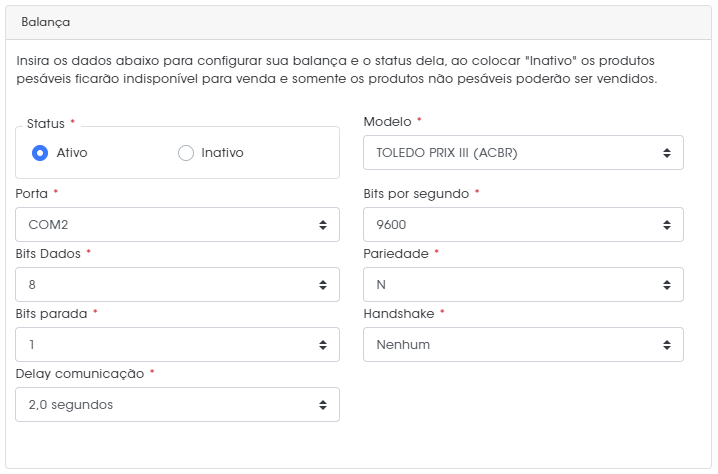Screen dimensions: 718x474
Task: Open the Bits por segundo dropdown
Action: 523,224
